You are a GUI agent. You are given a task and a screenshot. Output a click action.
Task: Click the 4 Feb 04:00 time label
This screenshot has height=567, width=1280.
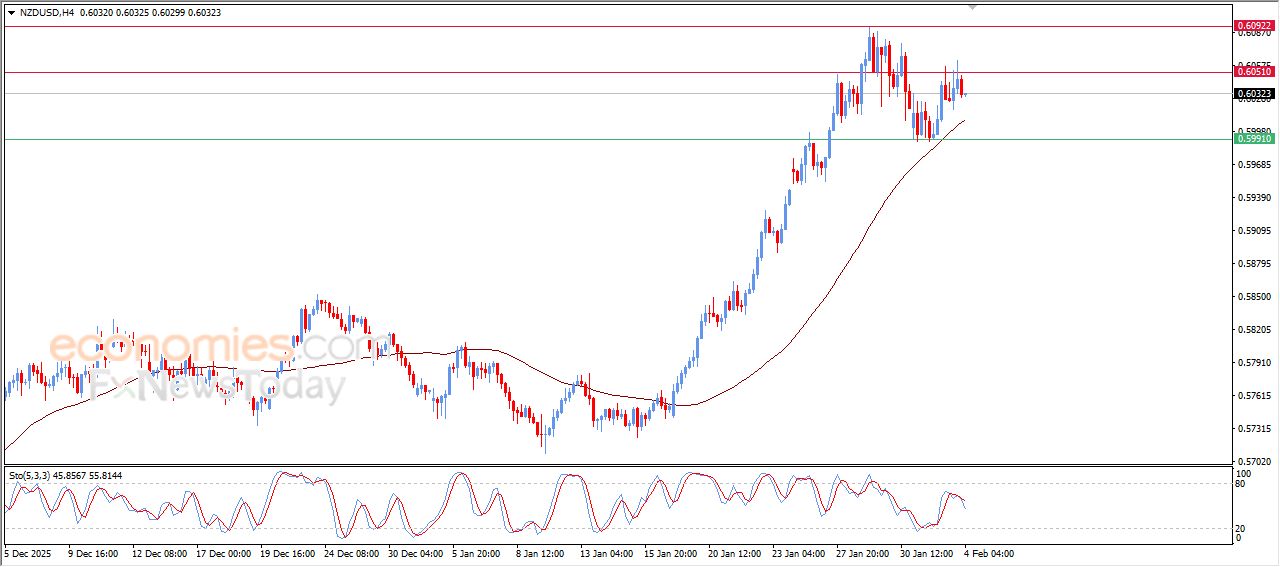(x=990, y=553)
